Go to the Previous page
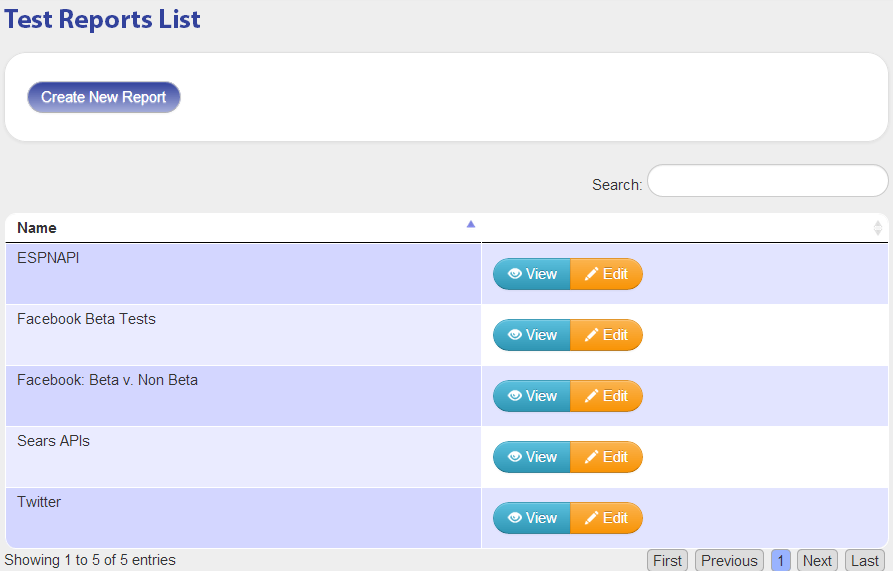The height and width of the screenshot is (571, 893). (730, 561)
